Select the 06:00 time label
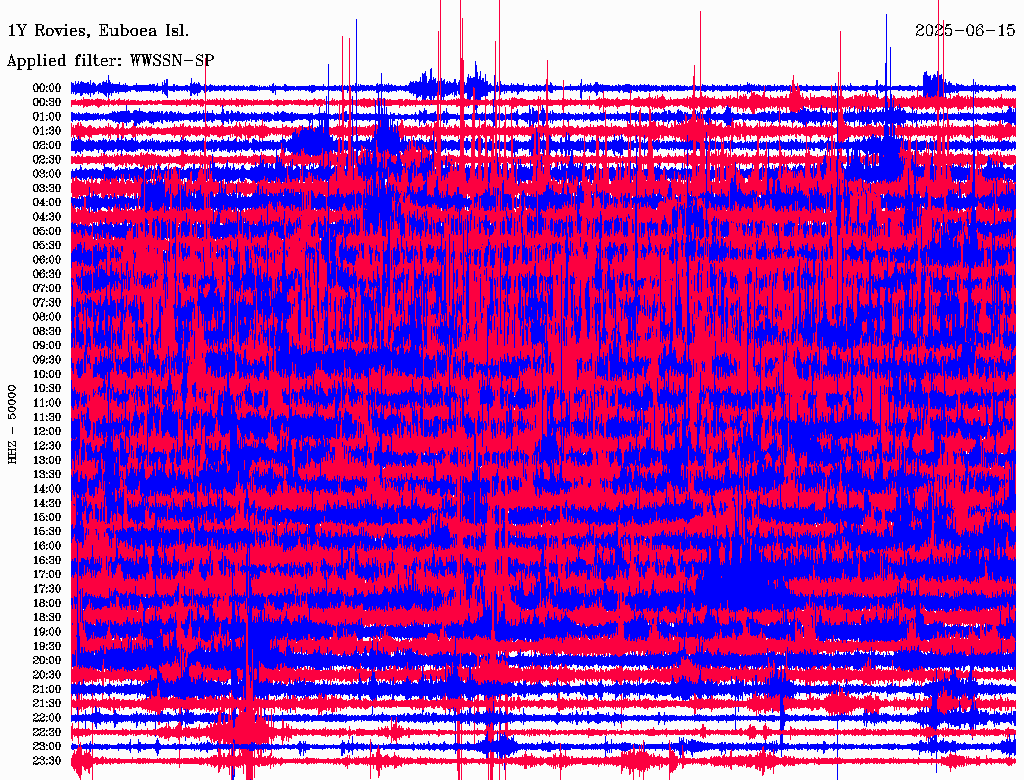Viewport: 1024px width, 780px height. pos(47,260)
